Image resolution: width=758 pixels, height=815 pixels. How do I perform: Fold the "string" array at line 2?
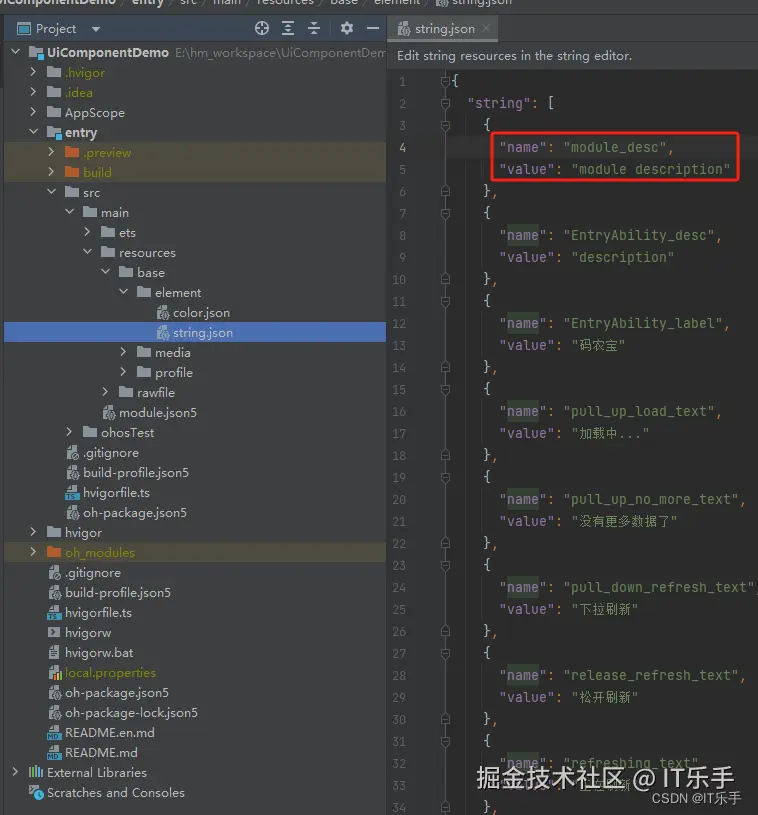pos(445,103)
